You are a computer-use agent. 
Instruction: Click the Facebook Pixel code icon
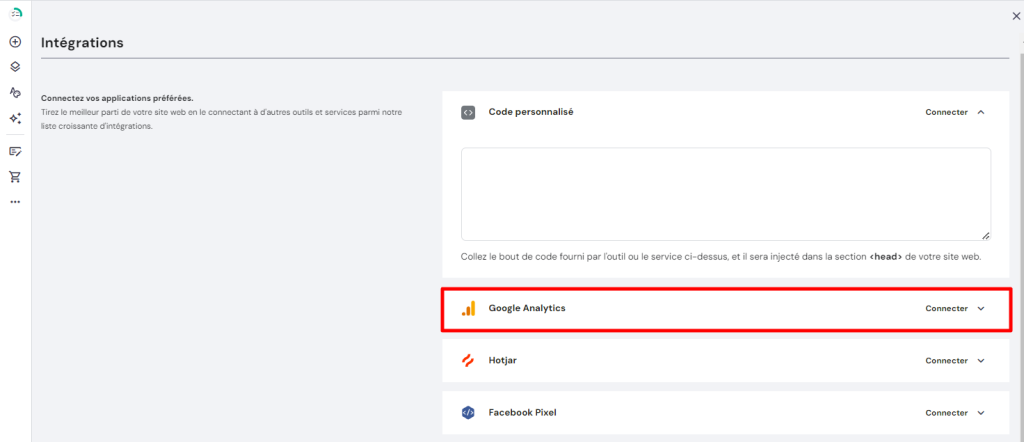pyautogui.click(x=468, y=412)
